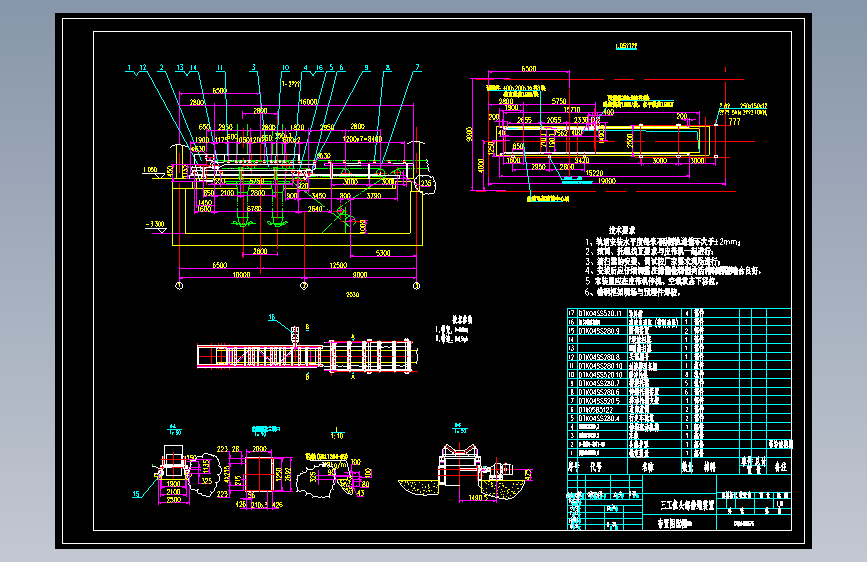867x562 pixels.
Task: Click note 5 of the technical requirements
Action: [x=651, y=281]
